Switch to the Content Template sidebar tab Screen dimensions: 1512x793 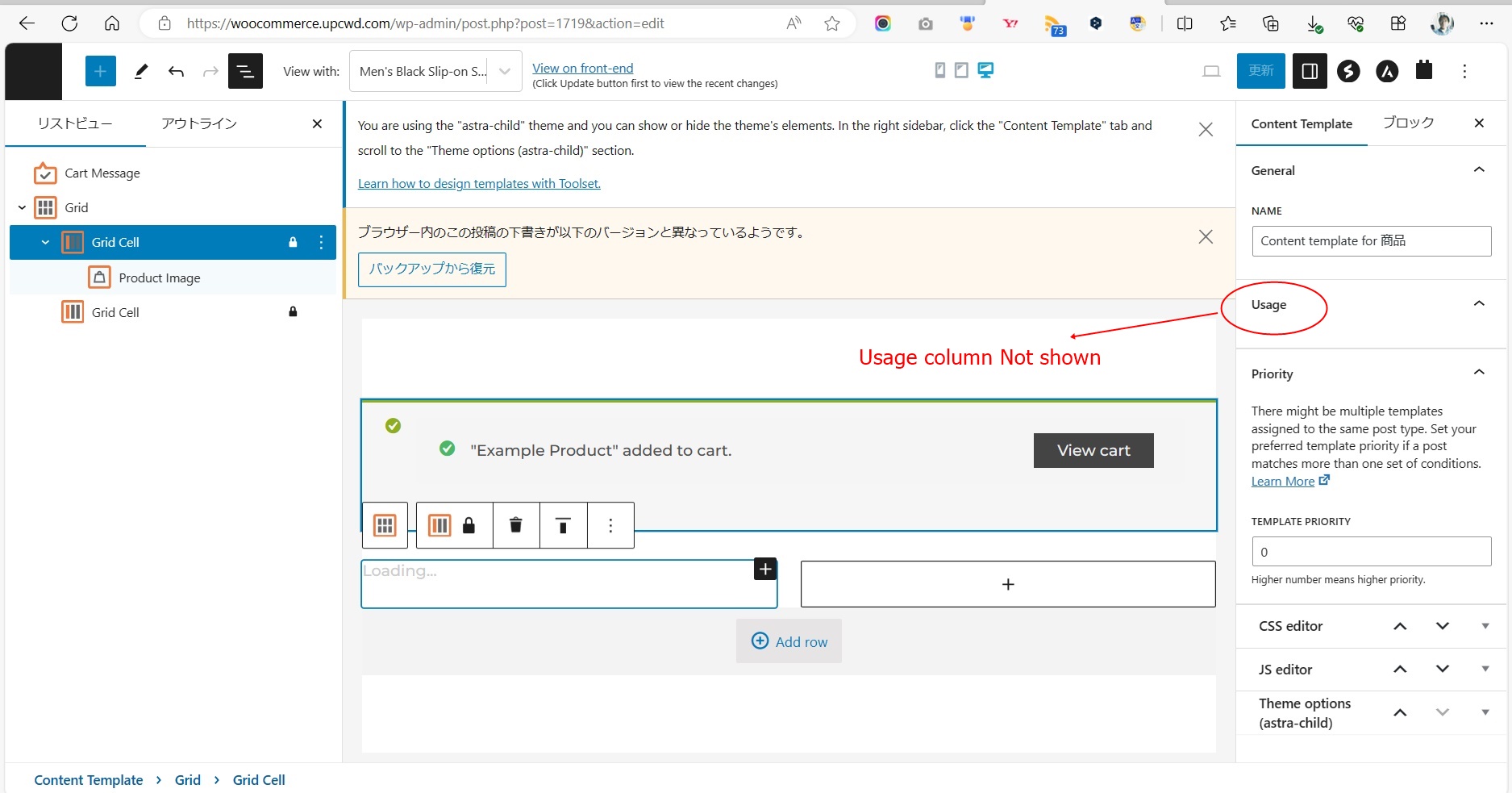(1302, 123)
